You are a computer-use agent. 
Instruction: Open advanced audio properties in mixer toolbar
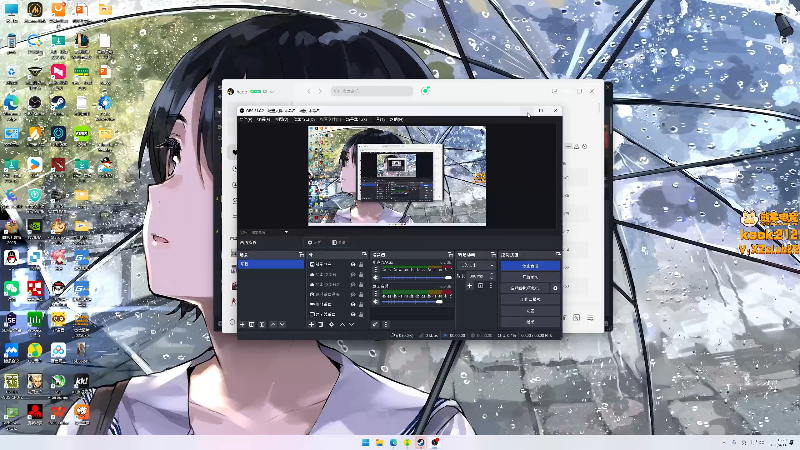[x=375, y=324]
